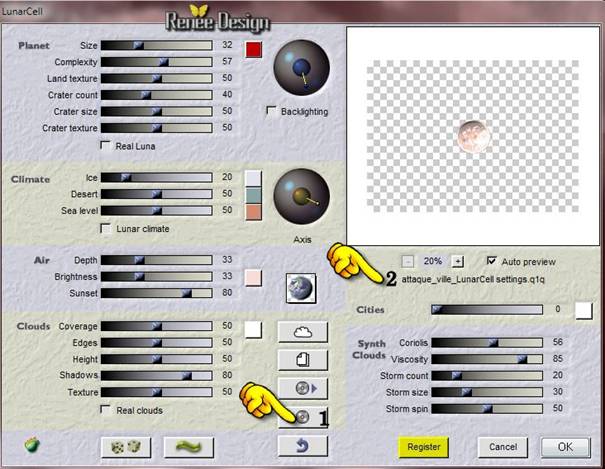The image size is (605, 469).
Task: Click the Viscosity value 85
Action: (558, 359)
